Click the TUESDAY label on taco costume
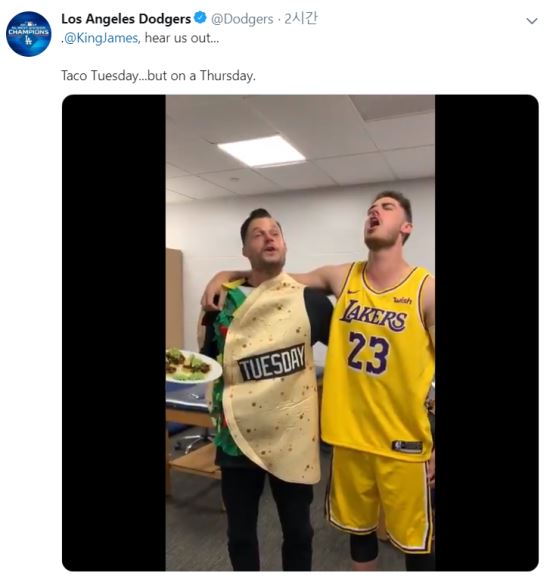Screen dimensions: 550x581 click(272, 362)
